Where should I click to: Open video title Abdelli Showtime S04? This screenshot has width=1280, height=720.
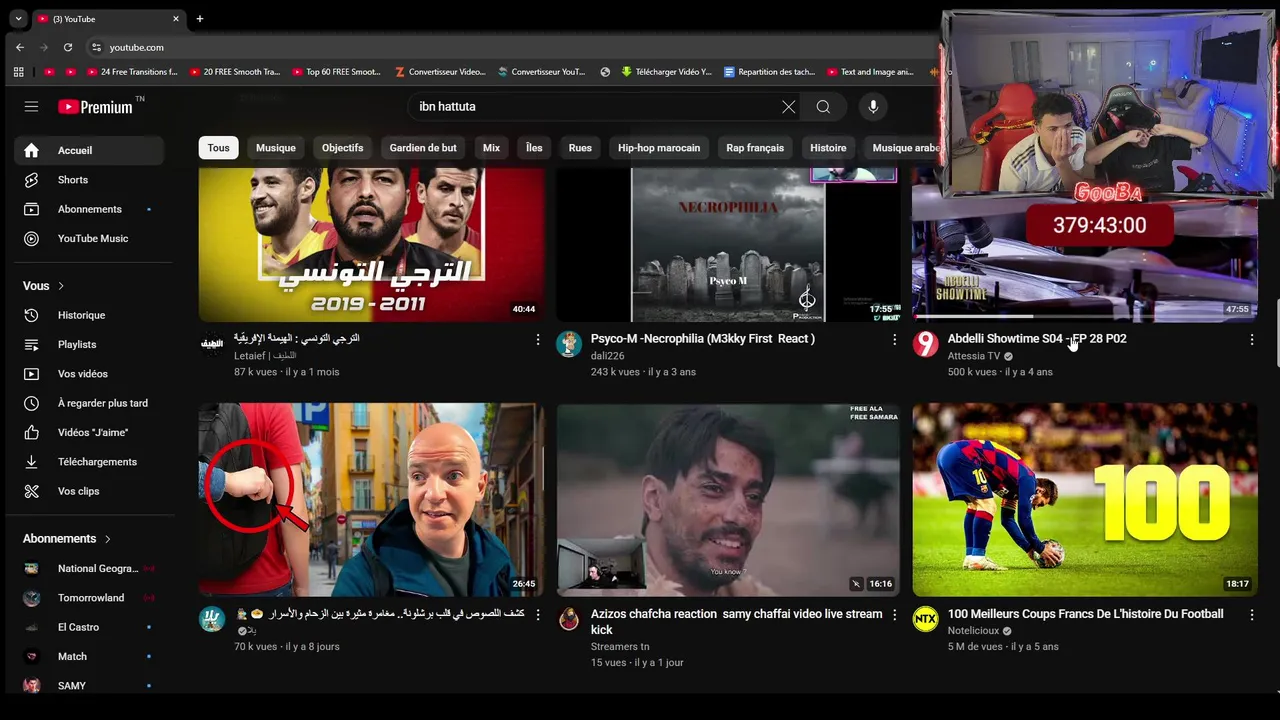(x=1037, y=339)
